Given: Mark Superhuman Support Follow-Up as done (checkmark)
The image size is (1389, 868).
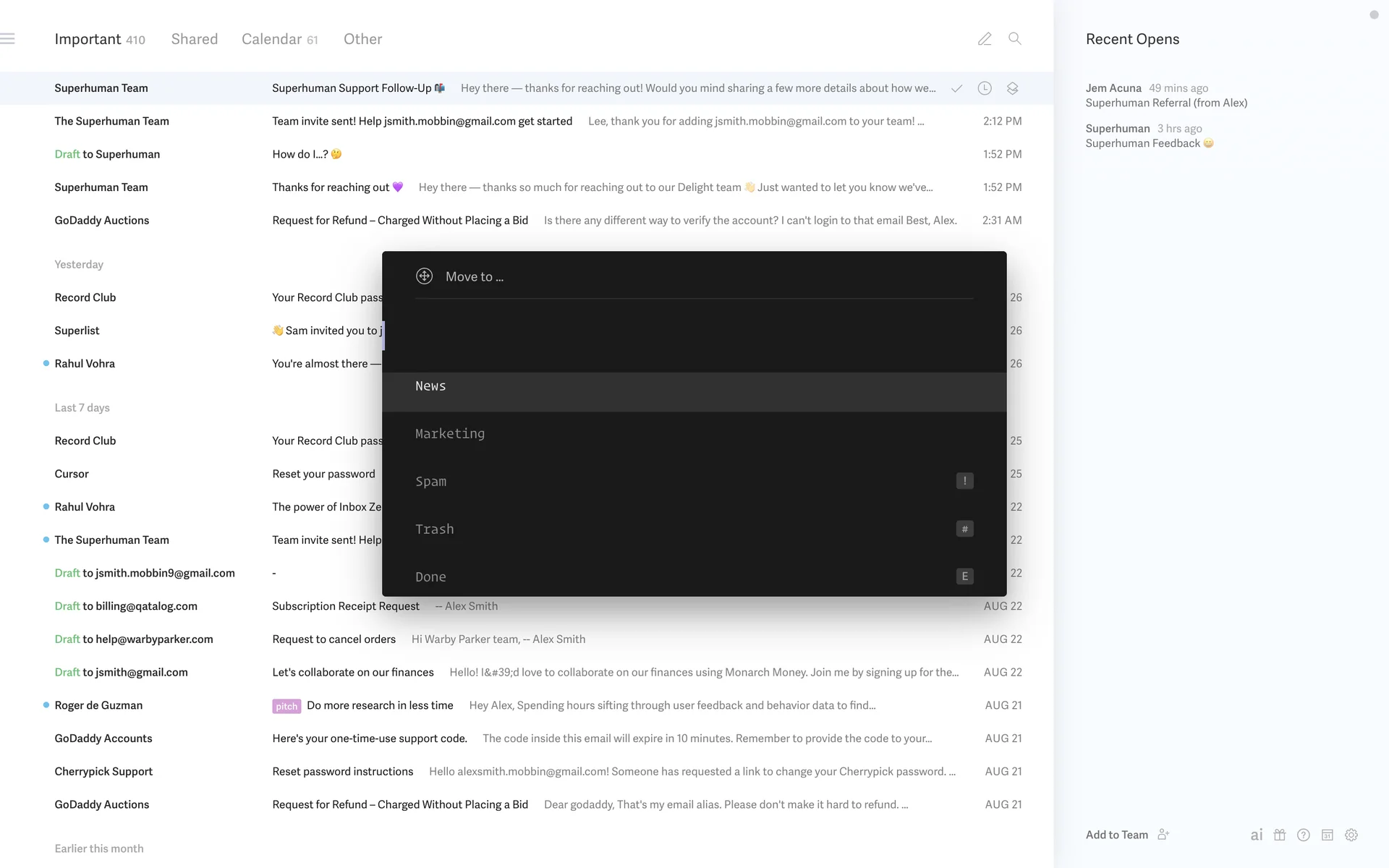Looking at the screenshot, I should (x=956, y=88).
